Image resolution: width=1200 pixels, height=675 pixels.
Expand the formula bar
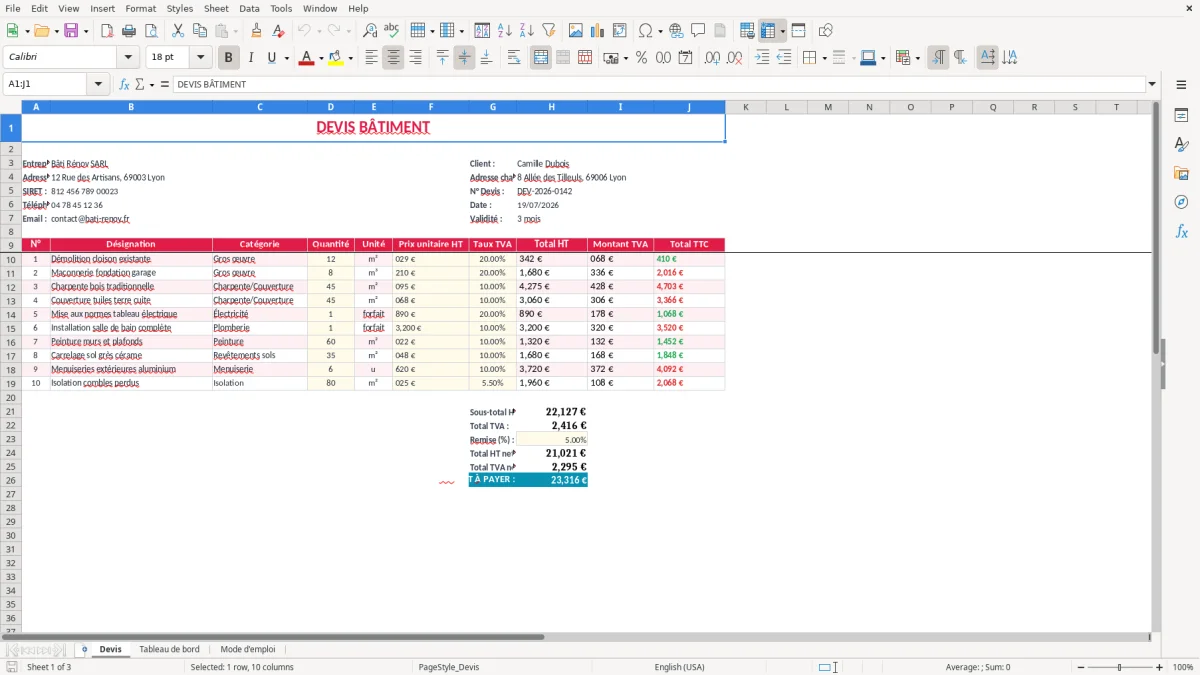(x=1152, y=84)
